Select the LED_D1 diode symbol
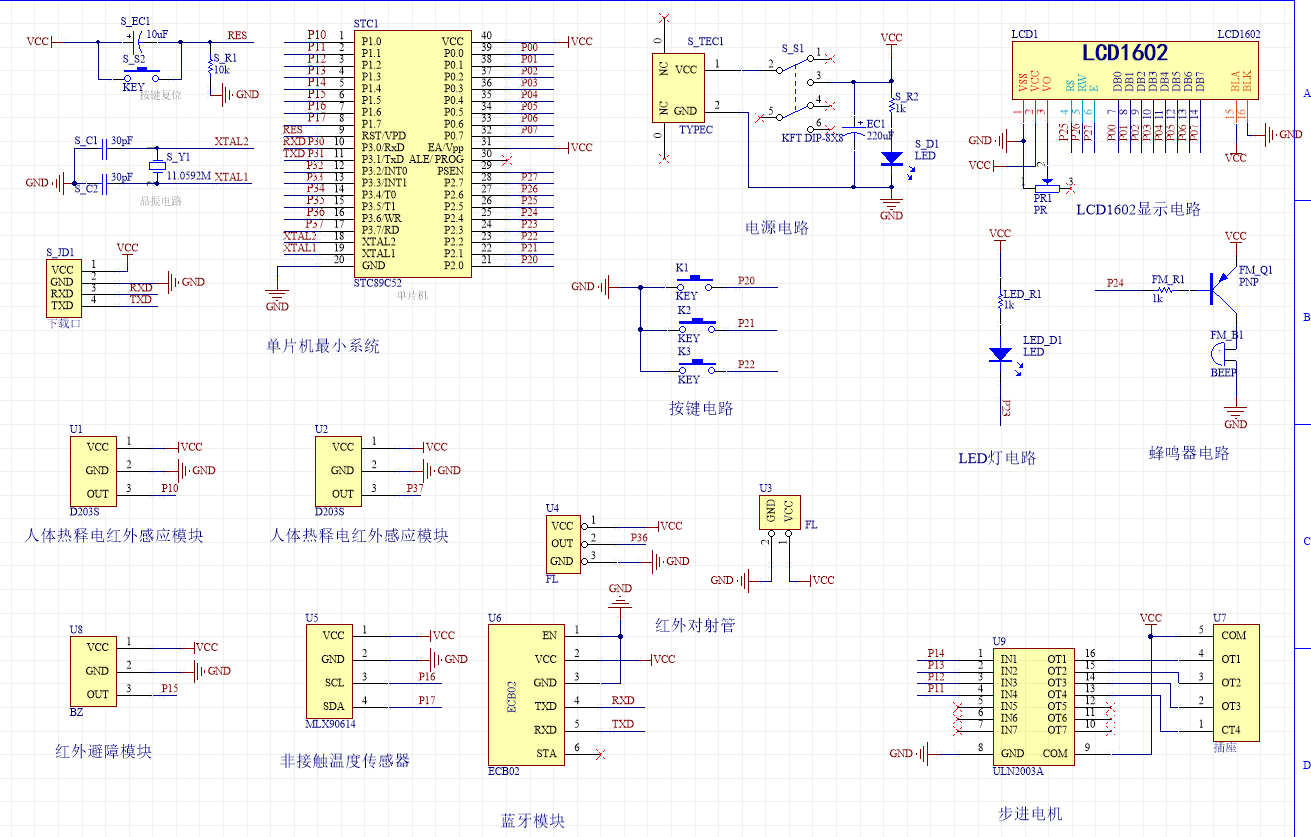Image resolution: width=1311 pixels, height=837 pixels. [1000, 355]
